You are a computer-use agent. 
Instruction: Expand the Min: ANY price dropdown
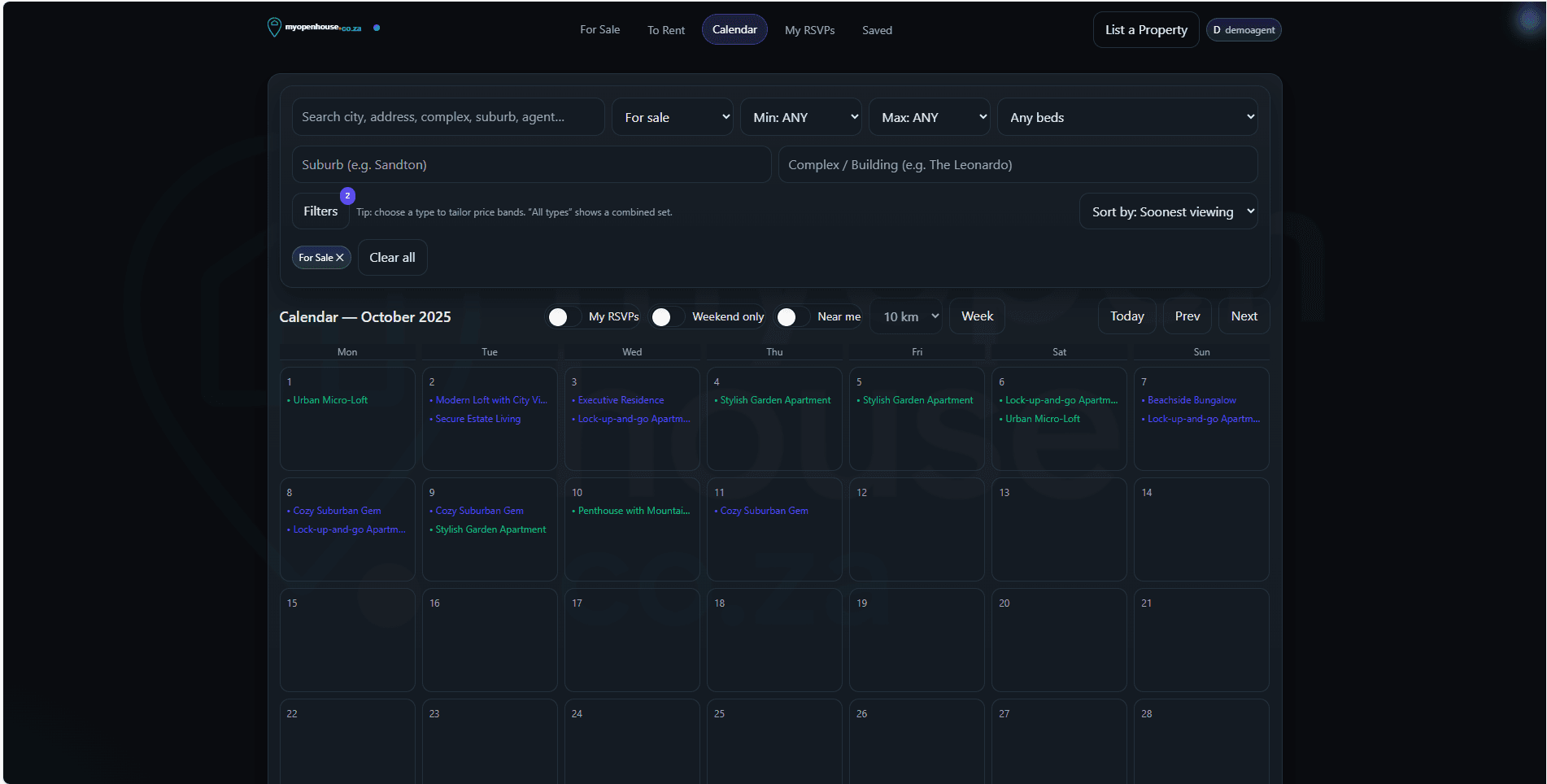(800, 116)
